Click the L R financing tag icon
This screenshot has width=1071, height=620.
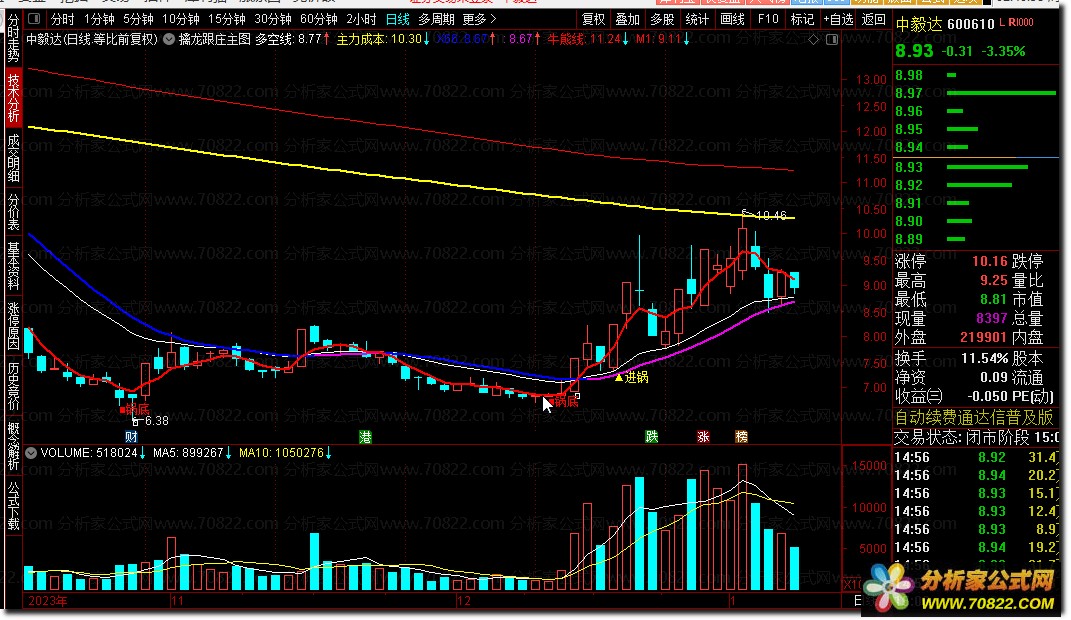click(x=1016, y=23)
